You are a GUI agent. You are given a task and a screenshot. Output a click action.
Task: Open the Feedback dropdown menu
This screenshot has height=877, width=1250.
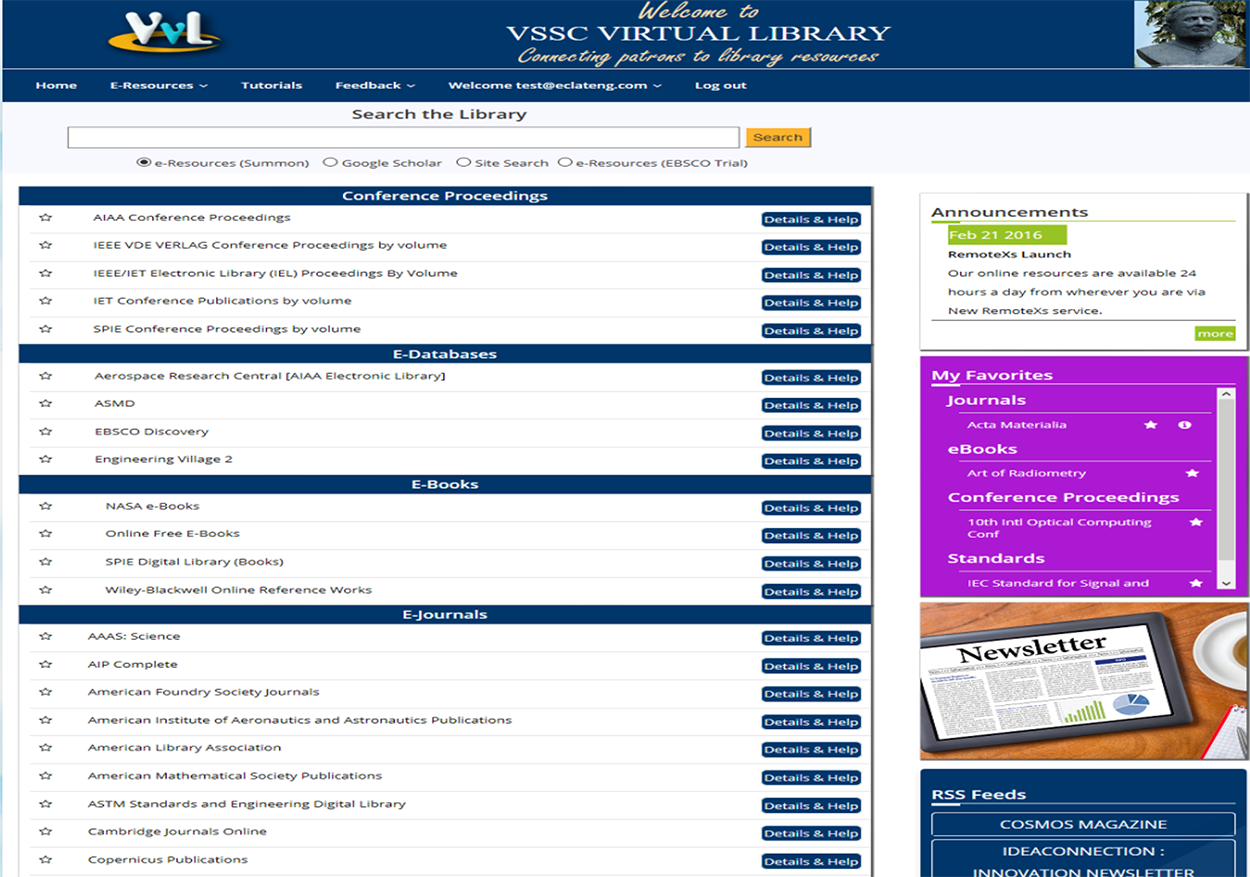pyautogui.click(x=375, y=85)
